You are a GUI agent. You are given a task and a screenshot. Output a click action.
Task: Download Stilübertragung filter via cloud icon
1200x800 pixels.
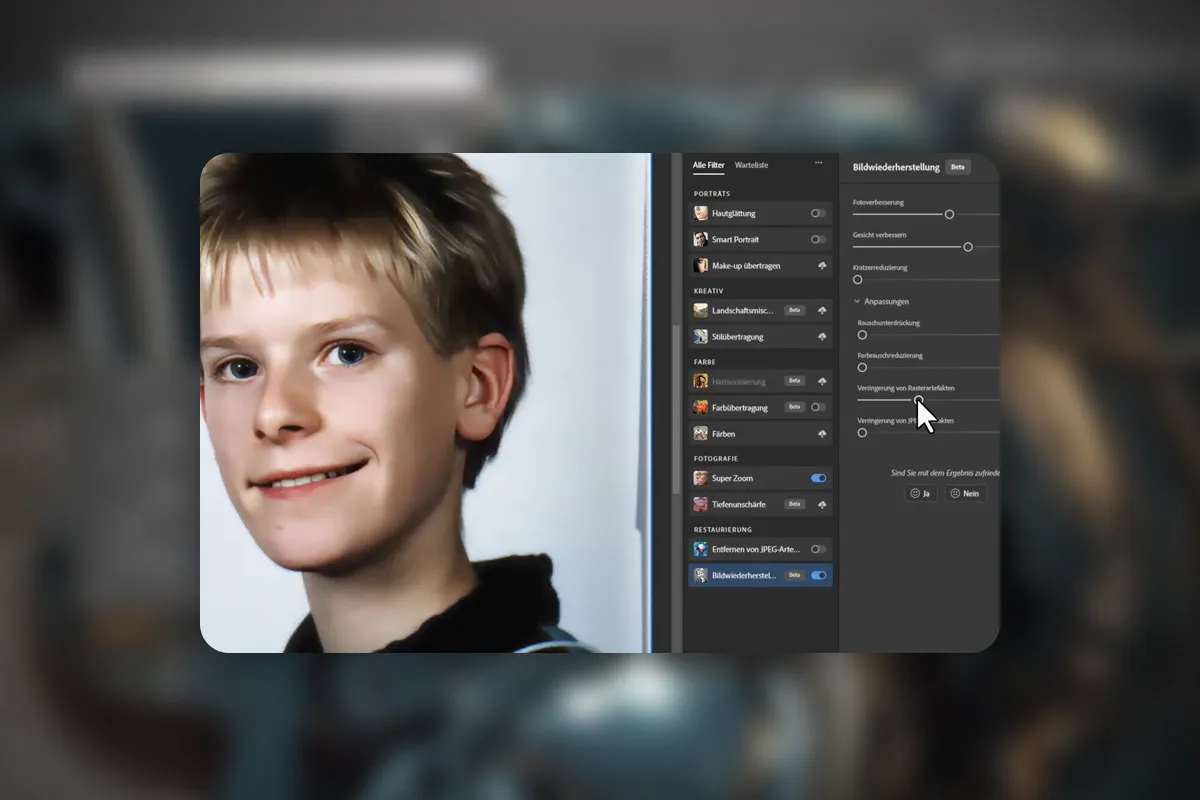[x=822, y=337]
